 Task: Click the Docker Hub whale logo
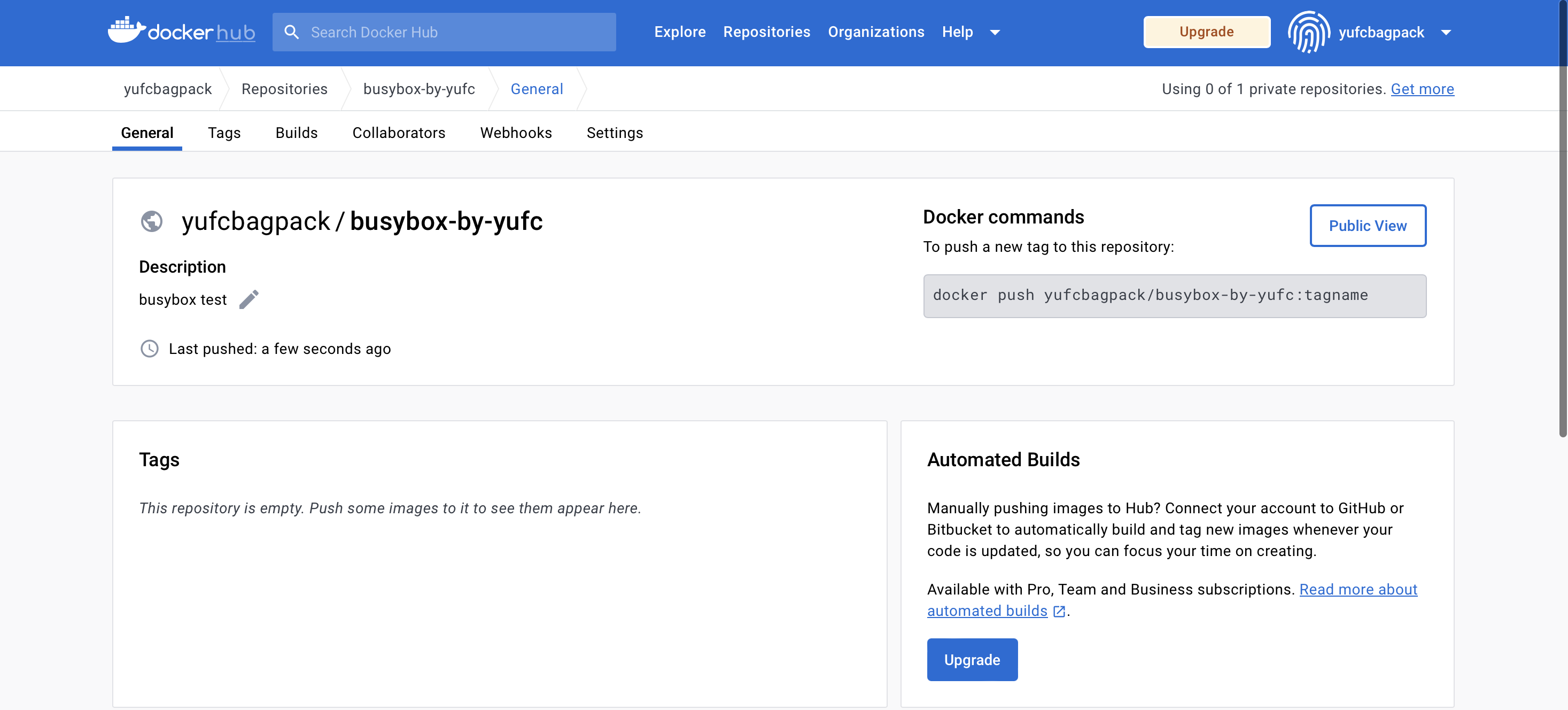[x=127, y=30]
